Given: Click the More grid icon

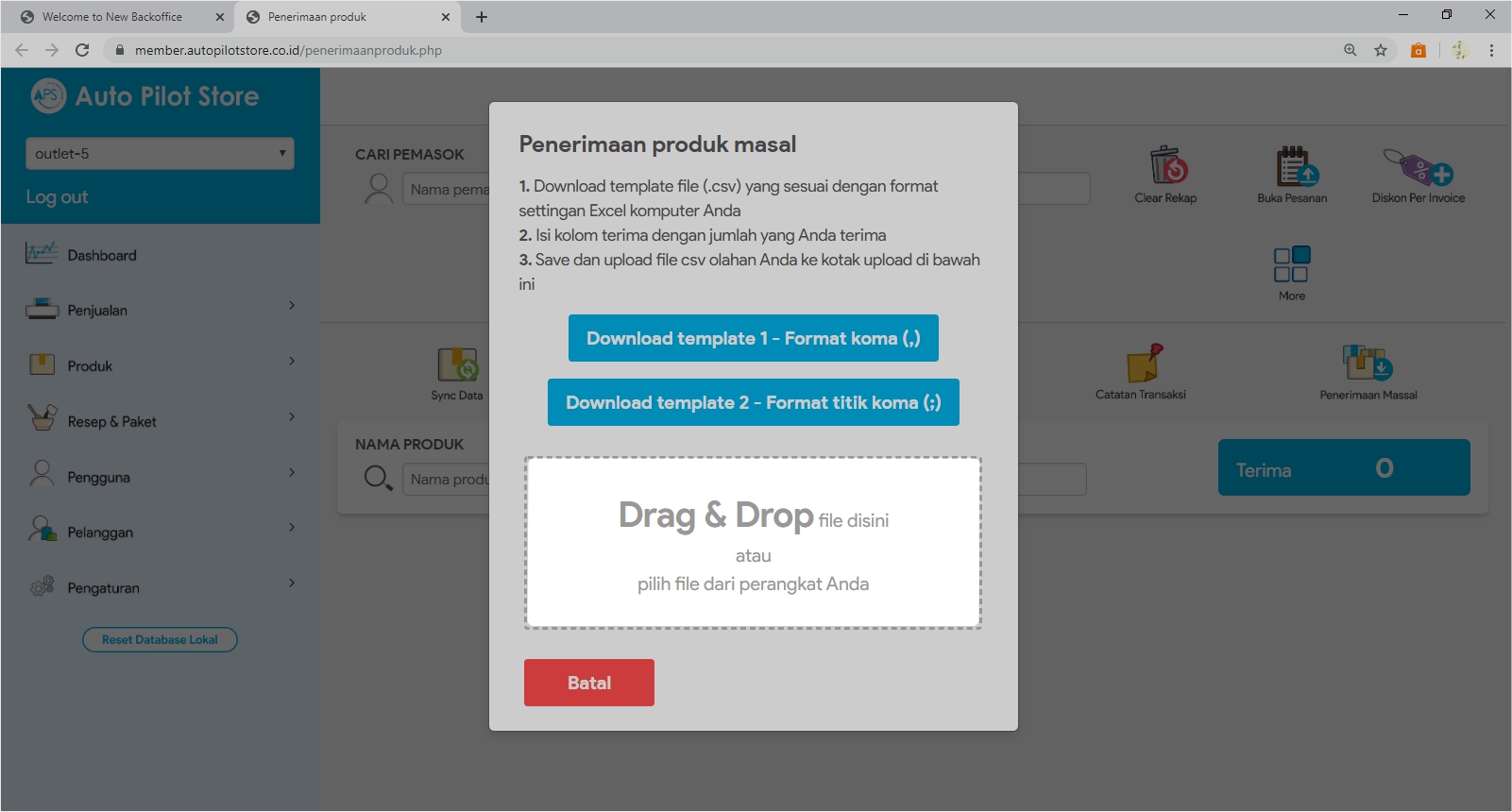Looking at the screenshot, I should click(1291, 264).
